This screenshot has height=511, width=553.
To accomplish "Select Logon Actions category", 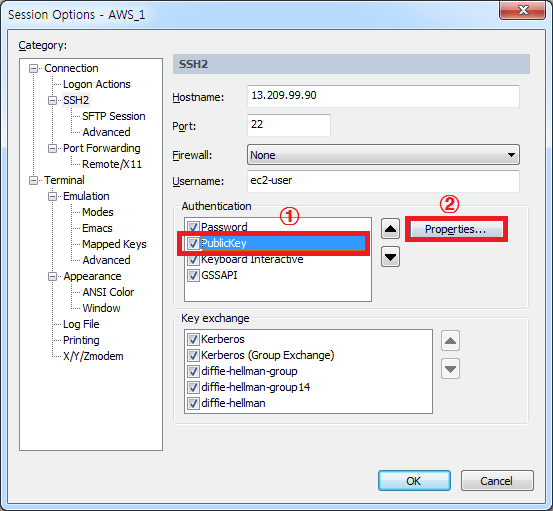I will pyautogui.click(x=97, y=84).
